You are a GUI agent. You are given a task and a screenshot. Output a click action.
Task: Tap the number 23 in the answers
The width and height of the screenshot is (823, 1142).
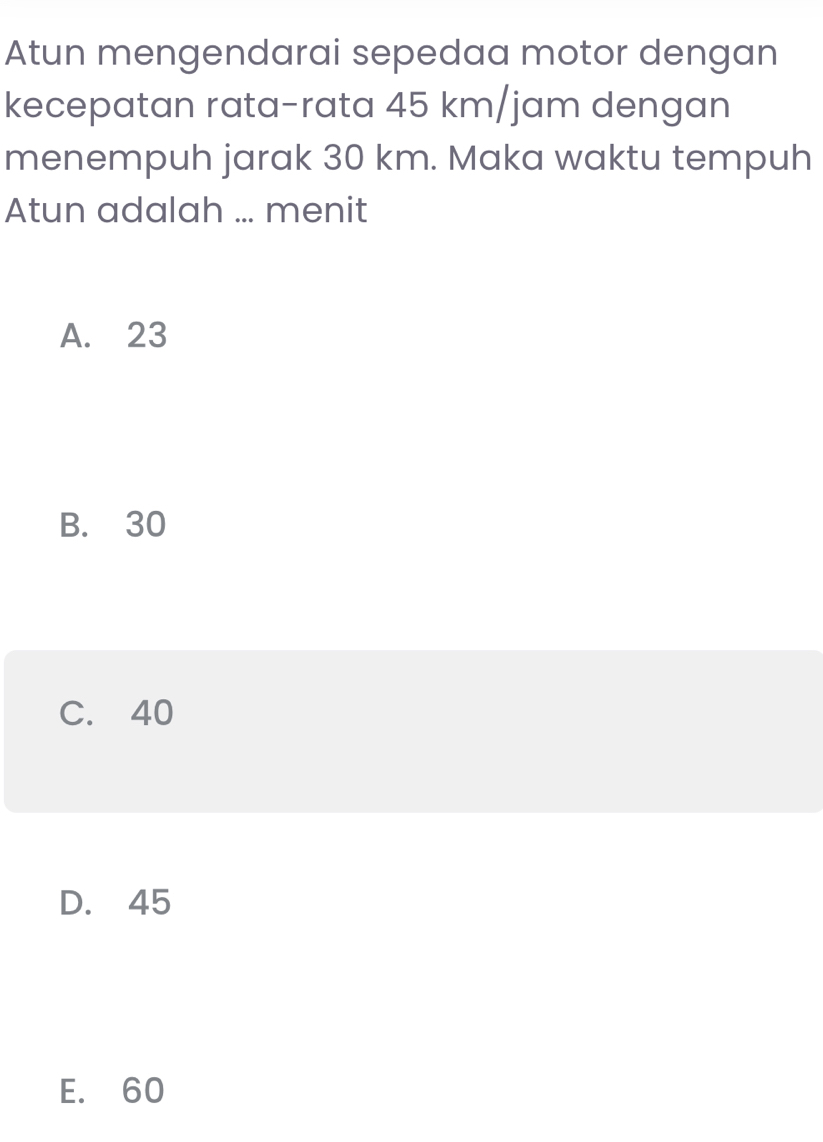147,336
